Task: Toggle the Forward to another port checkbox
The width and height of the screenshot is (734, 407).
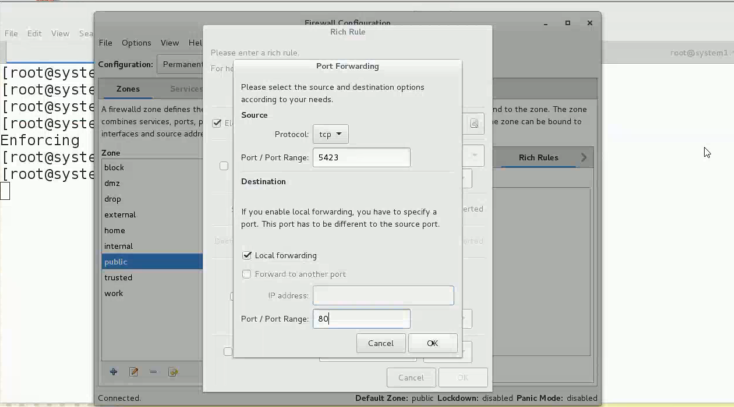Action: (246, 274)
